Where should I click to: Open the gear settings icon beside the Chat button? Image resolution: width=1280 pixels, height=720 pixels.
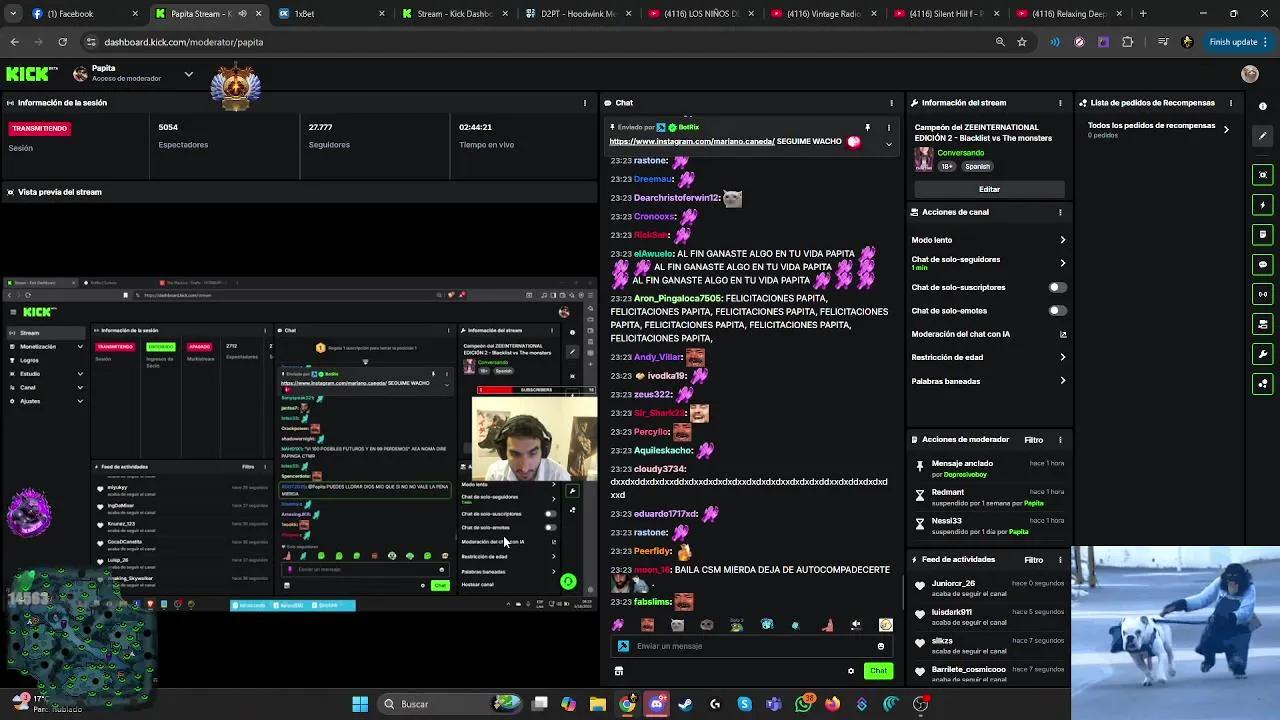(851, 671)
